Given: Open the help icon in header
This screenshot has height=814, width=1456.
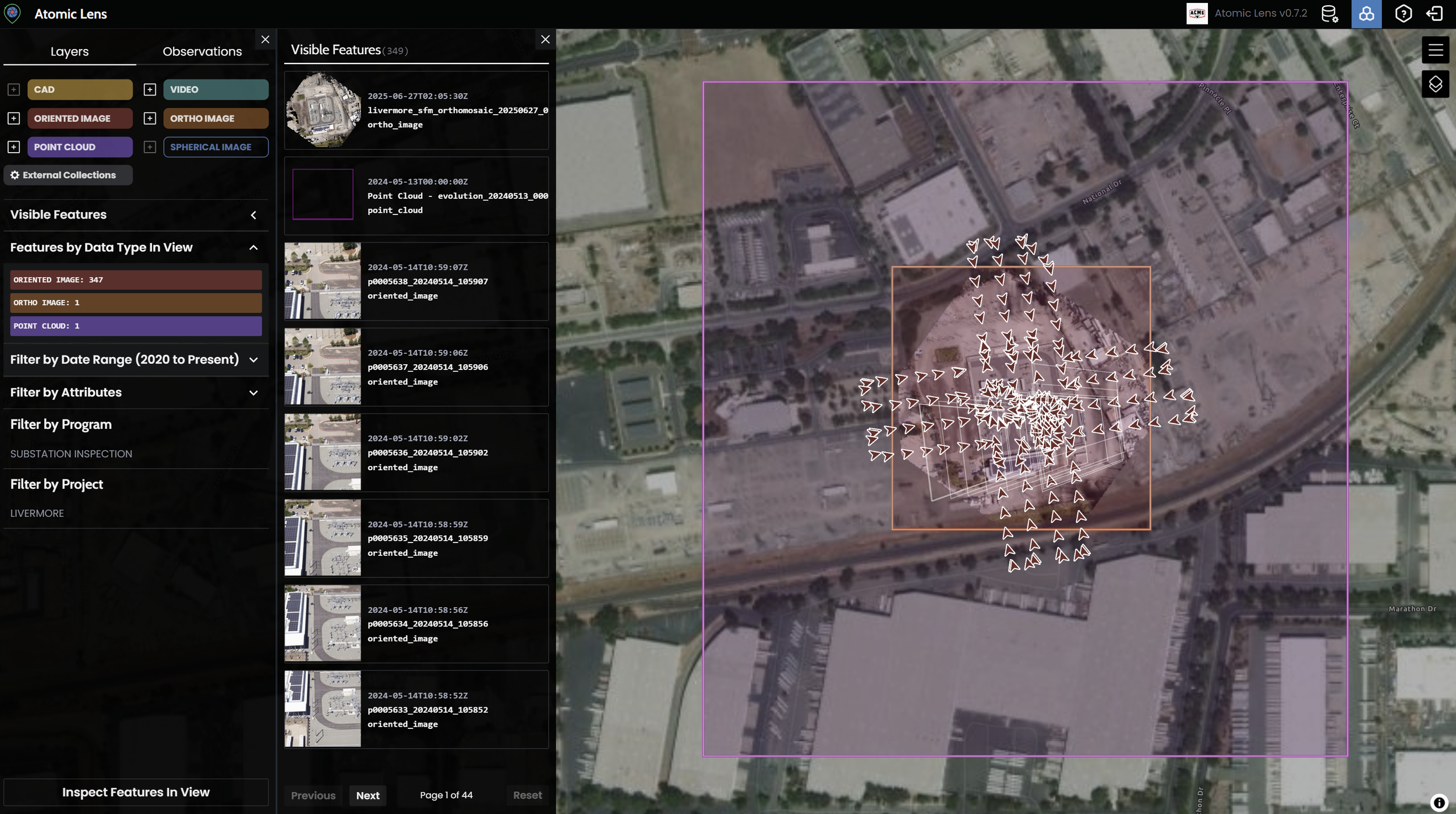Looking at the screenshot, I should pos(1403,13).
